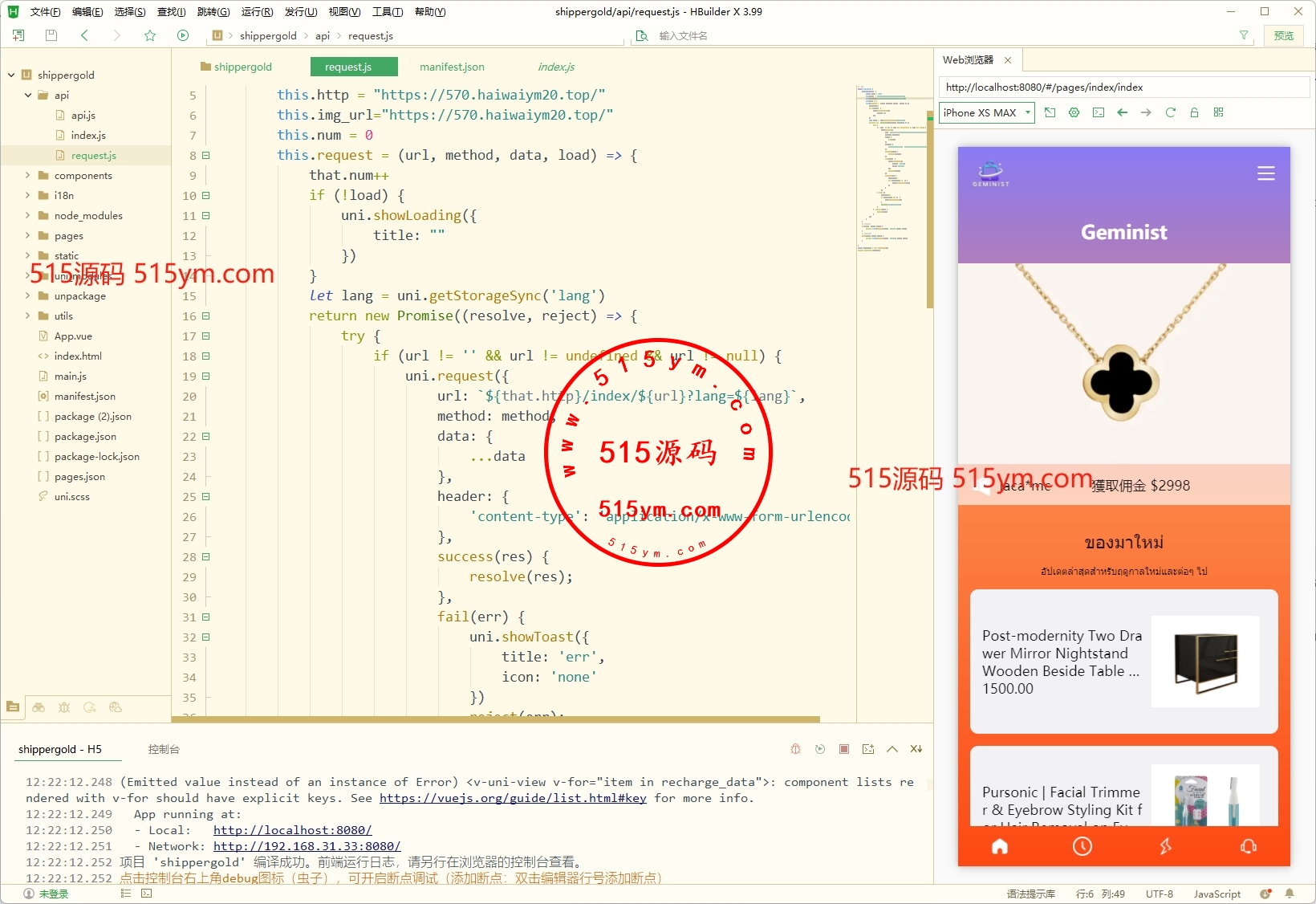Open the browser devtools console icon
1316x904 pixels.
coord(1098,112)
